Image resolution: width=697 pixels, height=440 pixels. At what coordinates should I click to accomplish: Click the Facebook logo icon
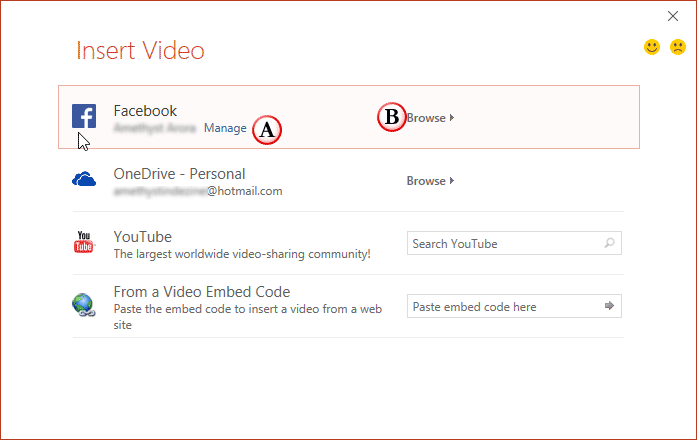coord(84,116)
